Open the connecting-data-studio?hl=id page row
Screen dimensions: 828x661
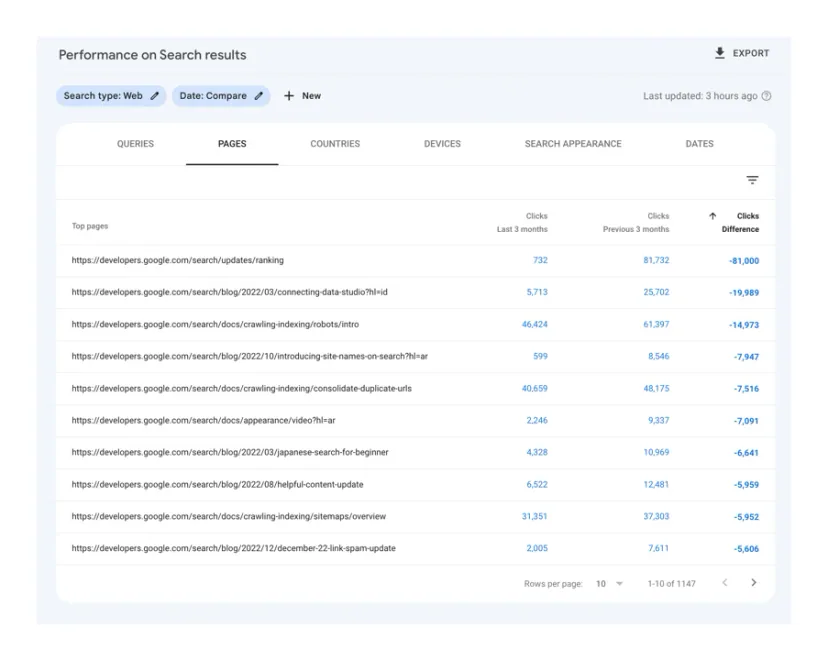[416, 292]
